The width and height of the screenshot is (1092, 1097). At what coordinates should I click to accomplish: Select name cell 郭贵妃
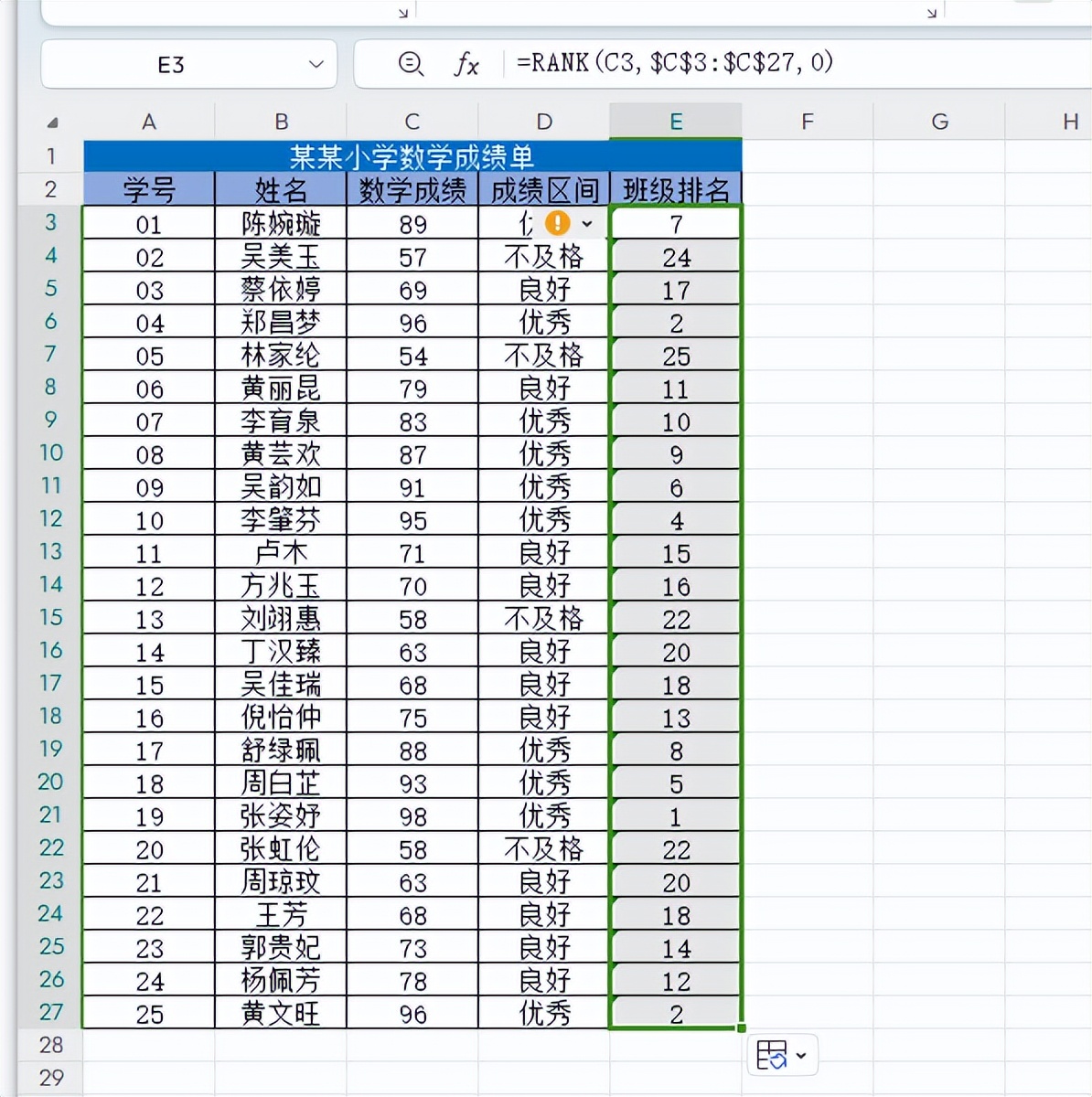tap(281, 947)
